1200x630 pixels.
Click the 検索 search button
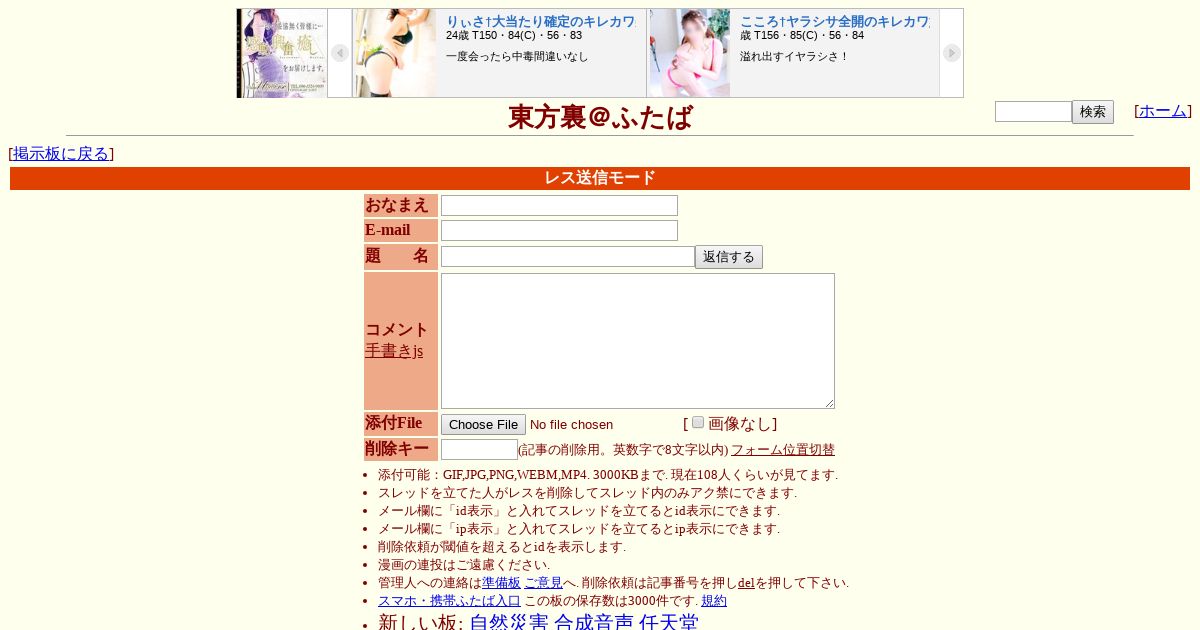point(1093,112)
